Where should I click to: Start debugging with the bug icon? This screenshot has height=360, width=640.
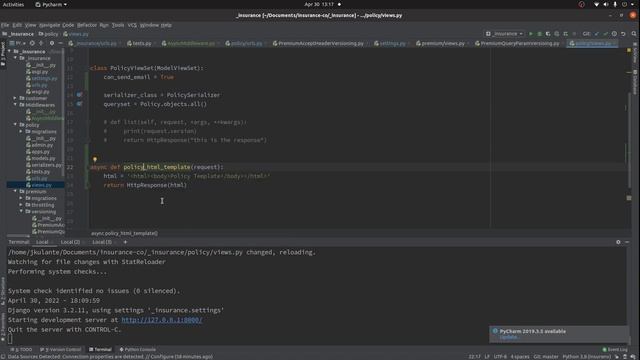pyautogui.click(x=539, y=34)
